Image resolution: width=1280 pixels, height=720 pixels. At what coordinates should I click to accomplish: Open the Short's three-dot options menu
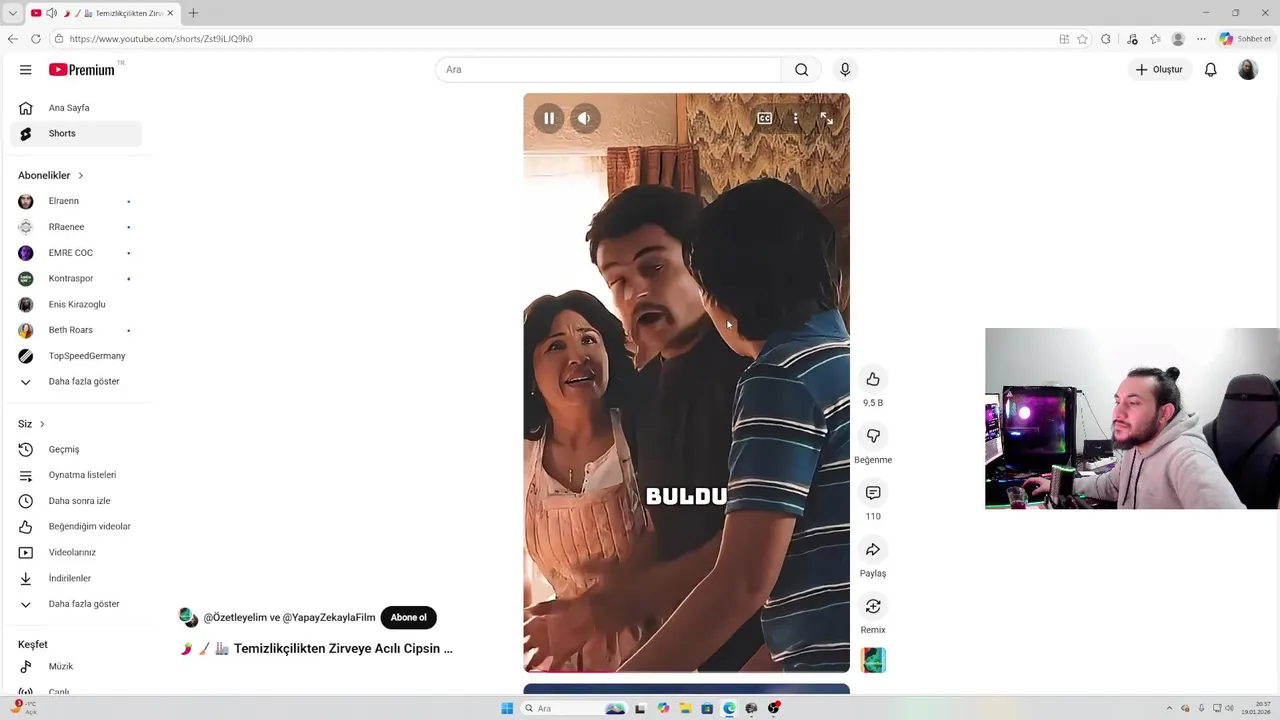click(796, 118)
